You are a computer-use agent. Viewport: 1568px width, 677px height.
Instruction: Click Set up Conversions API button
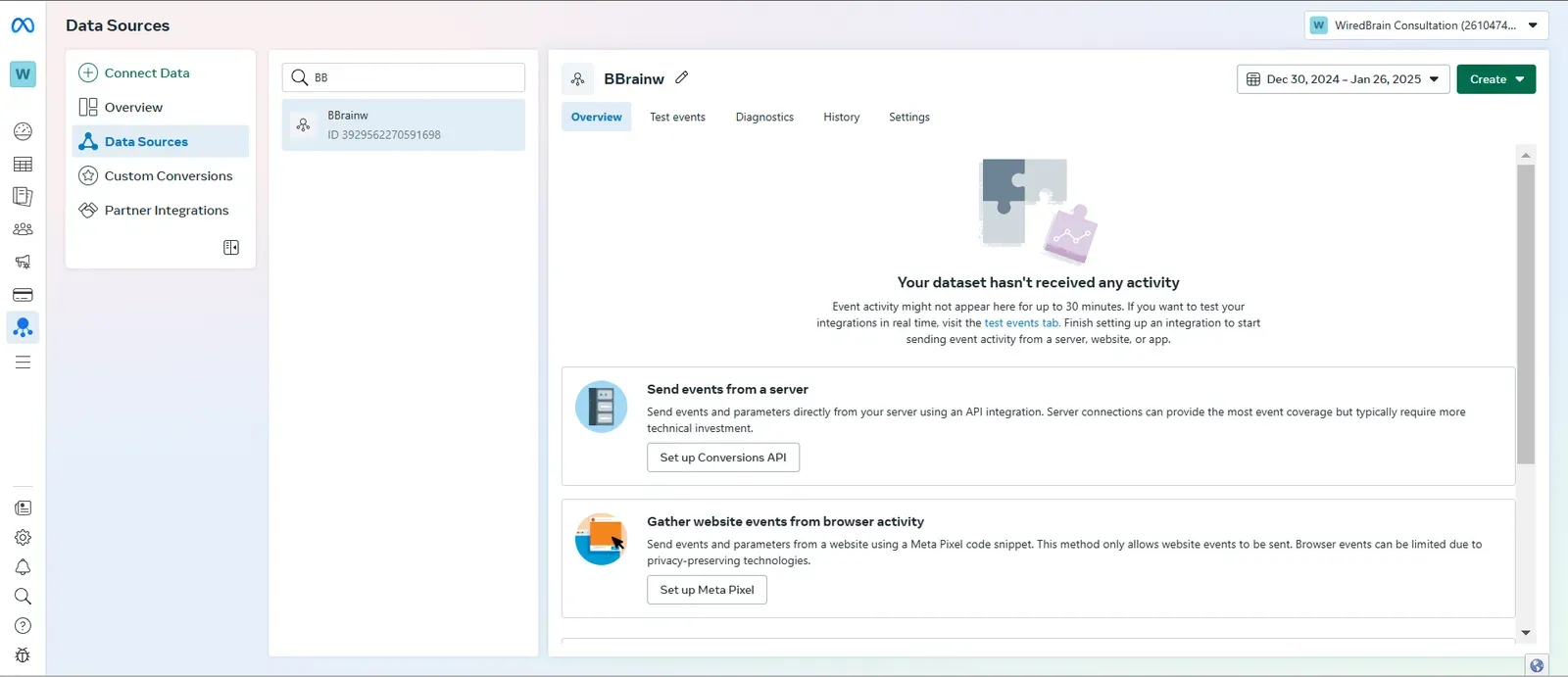[723, 458]
